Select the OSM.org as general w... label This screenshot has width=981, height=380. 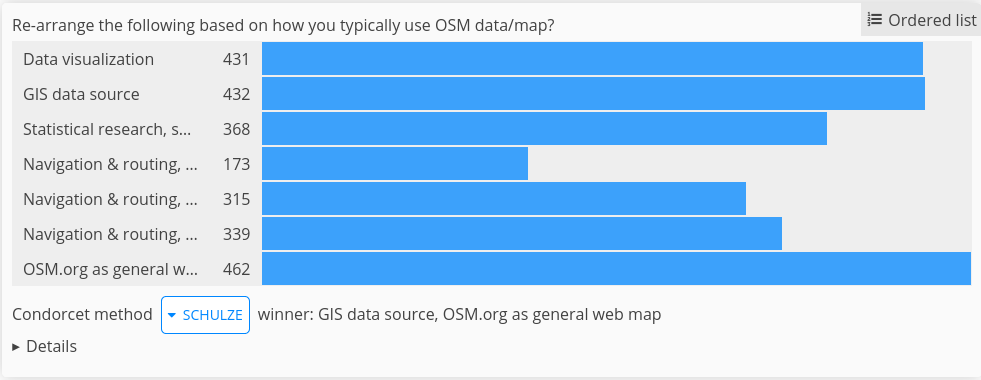coord(110,270)
